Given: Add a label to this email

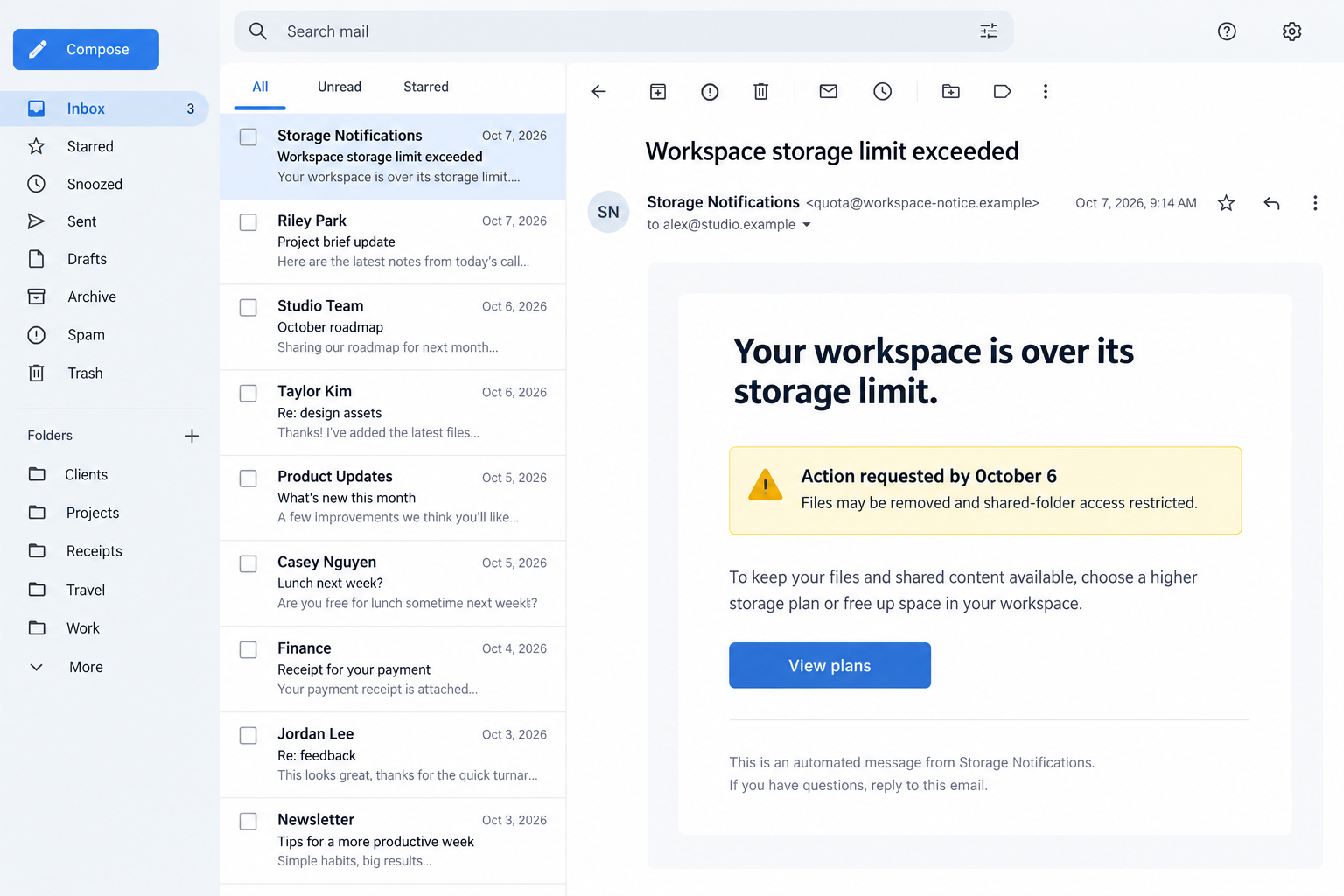Looking at the screenshot, I should 1003,91.
